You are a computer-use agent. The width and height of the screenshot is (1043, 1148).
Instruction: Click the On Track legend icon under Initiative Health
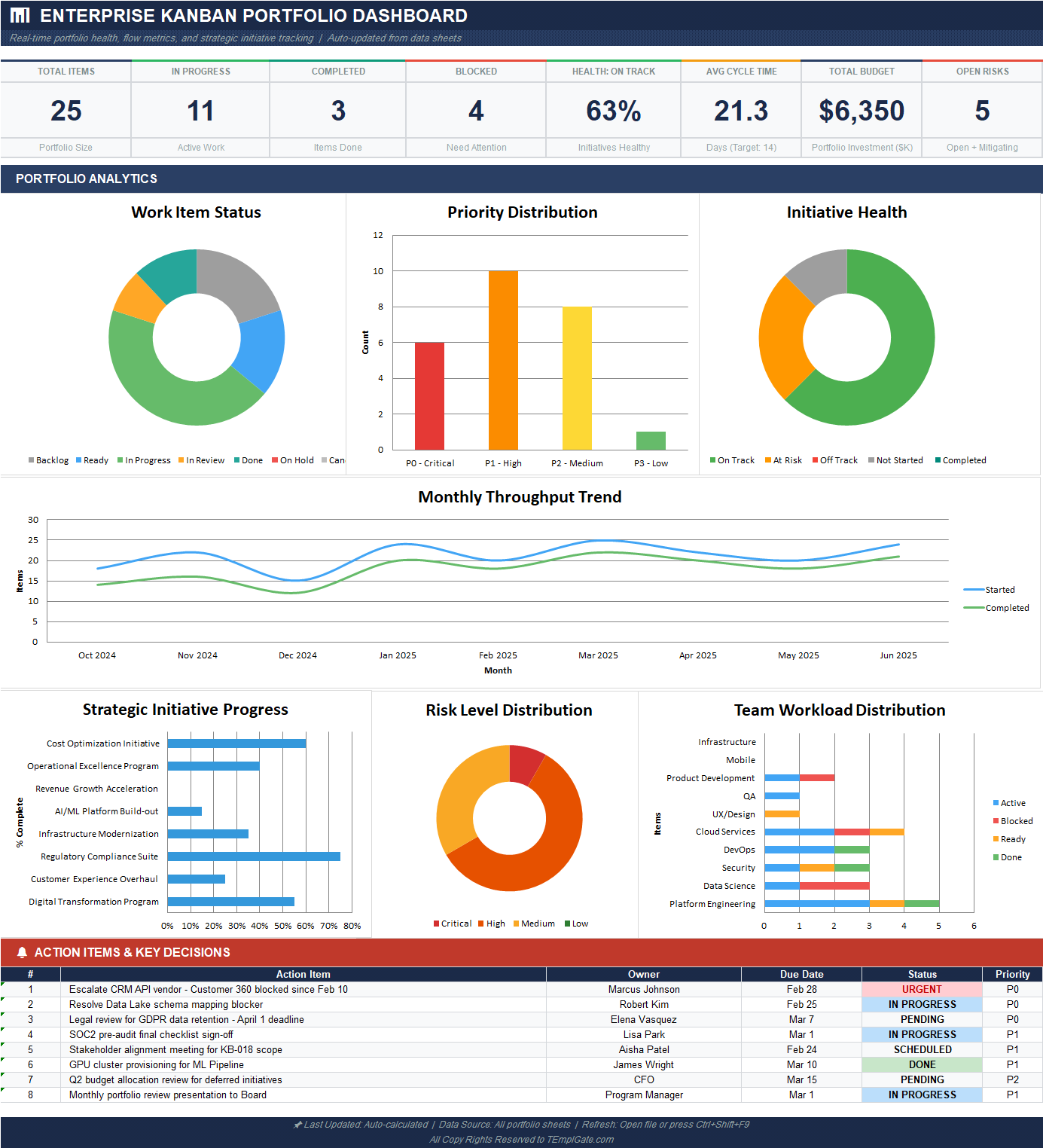(713, 460)
